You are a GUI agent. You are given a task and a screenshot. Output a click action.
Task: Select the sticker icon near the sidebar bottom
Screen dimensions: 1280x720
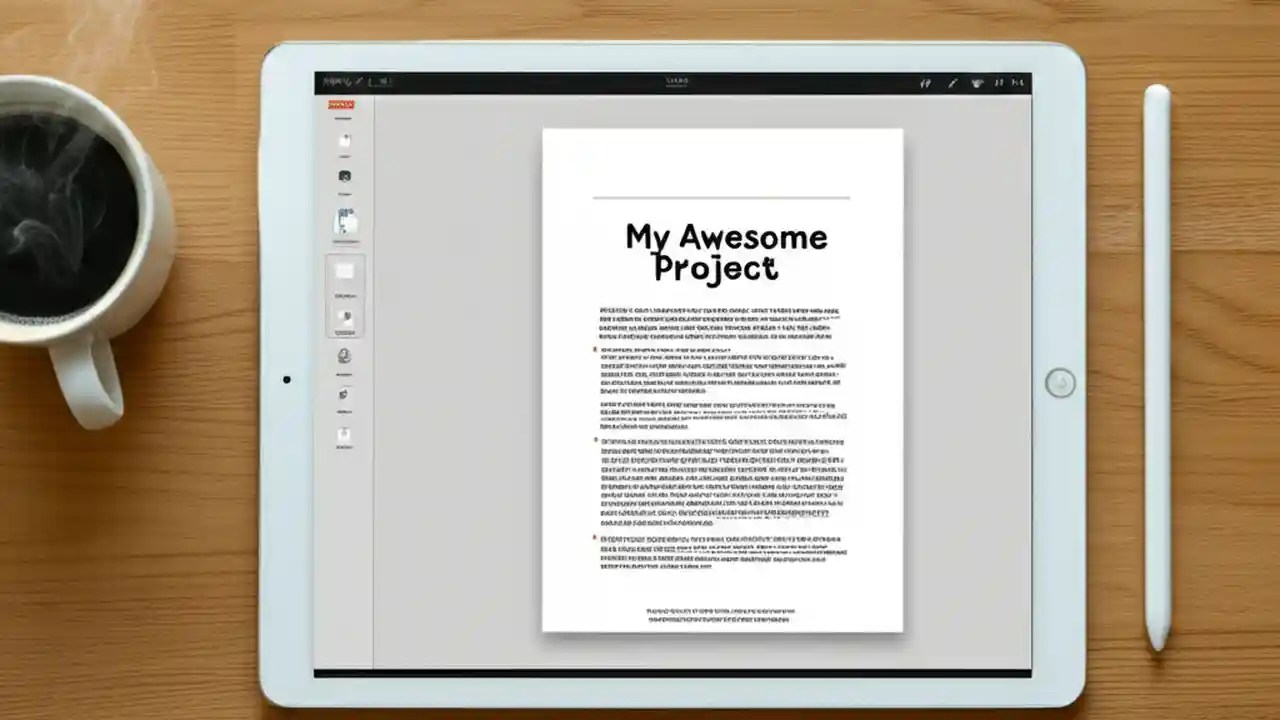click(343, 395)
